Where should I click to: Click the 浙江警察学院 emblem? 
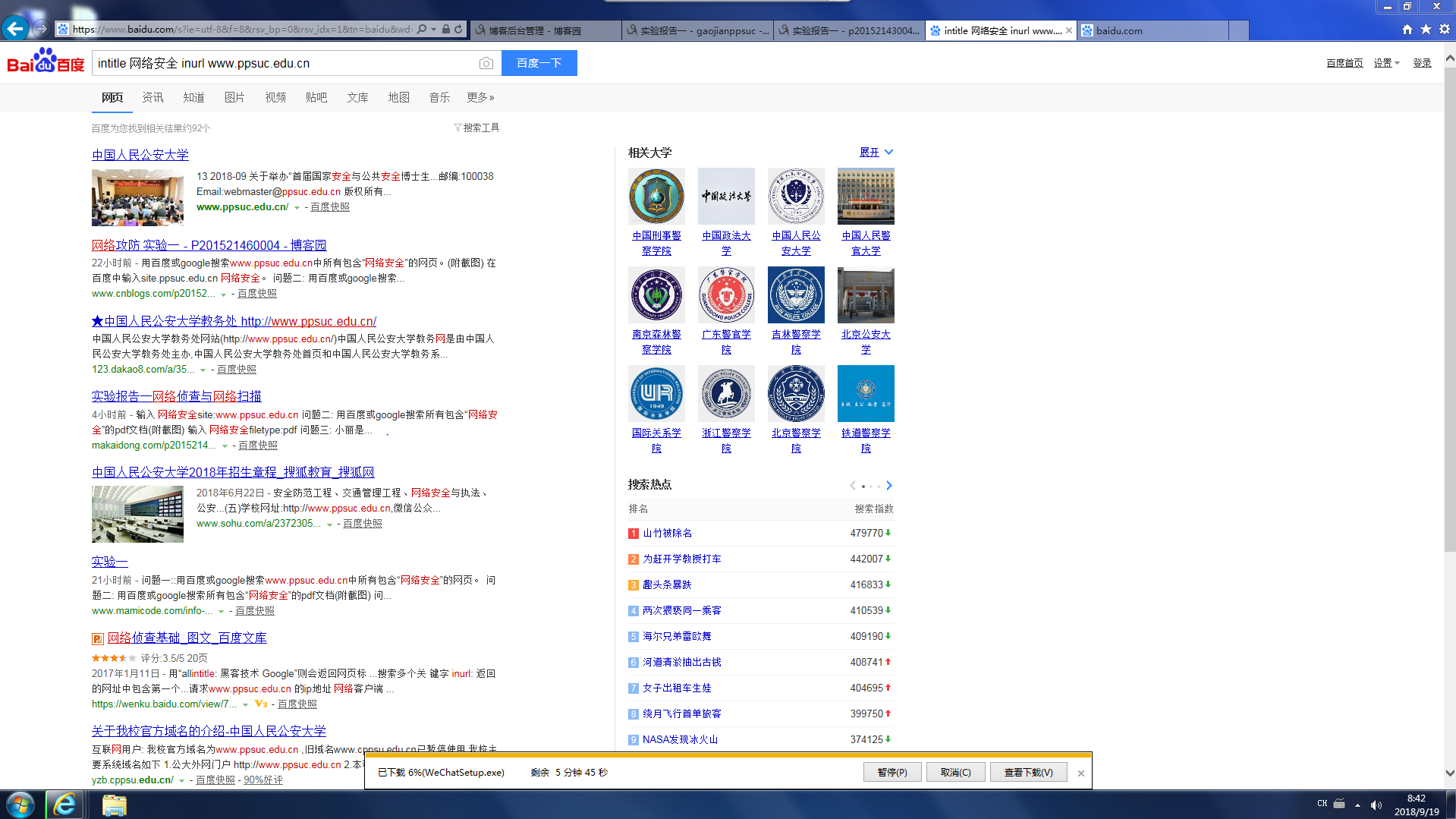tap(726, 393)
